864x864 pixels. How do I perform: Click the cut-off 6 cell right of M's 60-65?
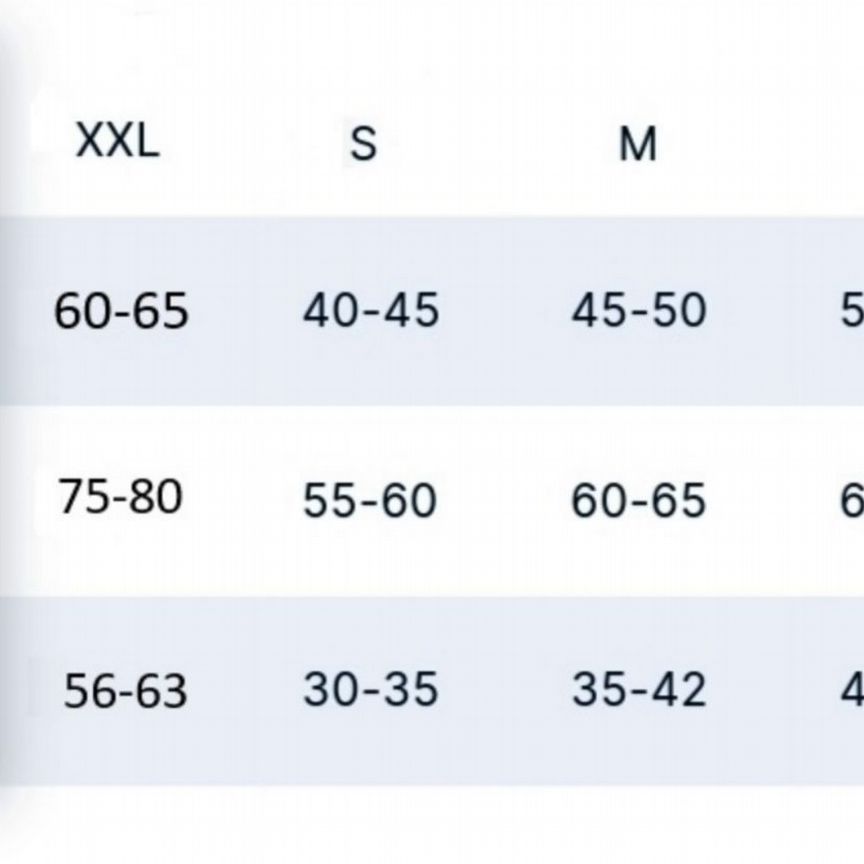(x=852, y=500)
